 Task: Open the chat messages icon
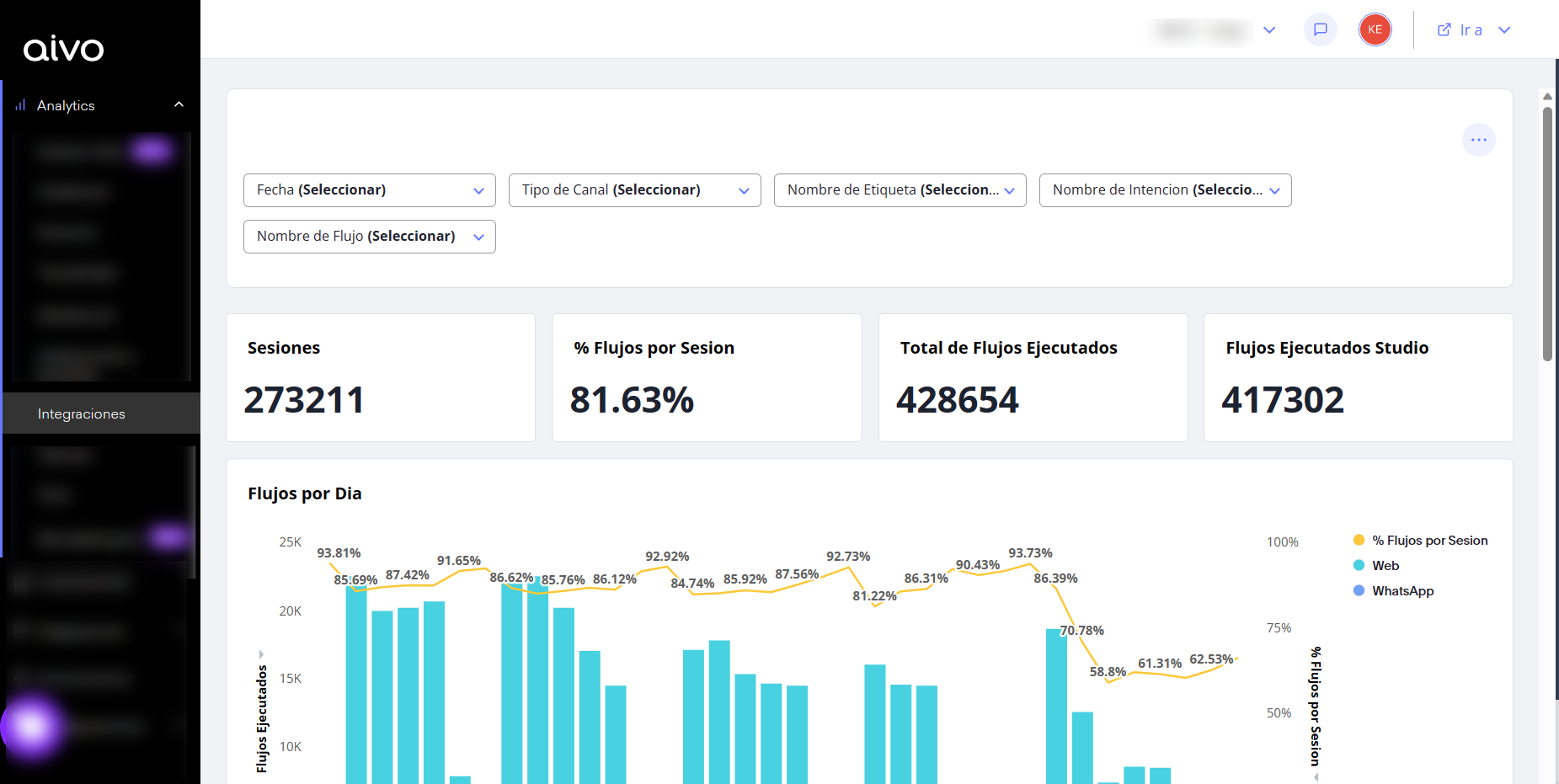pos(1320,29)
